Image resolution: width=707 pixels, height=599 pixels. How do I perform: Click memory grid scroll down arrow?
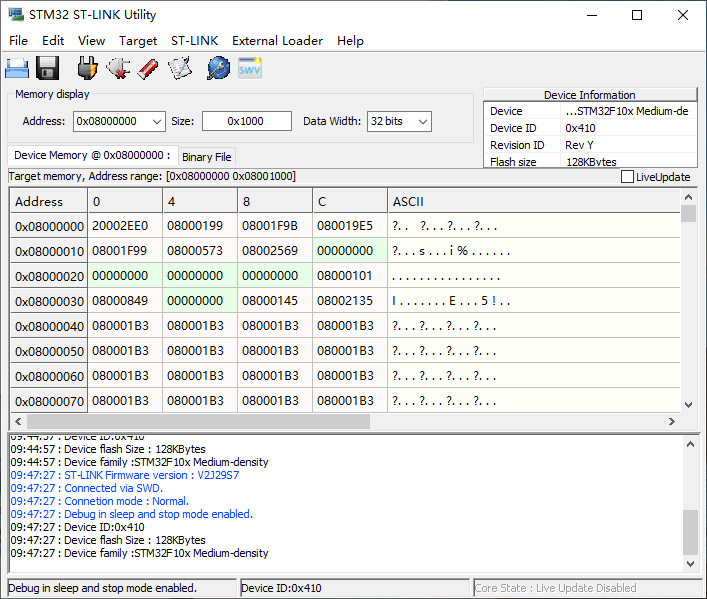click(x=688, y=405)
